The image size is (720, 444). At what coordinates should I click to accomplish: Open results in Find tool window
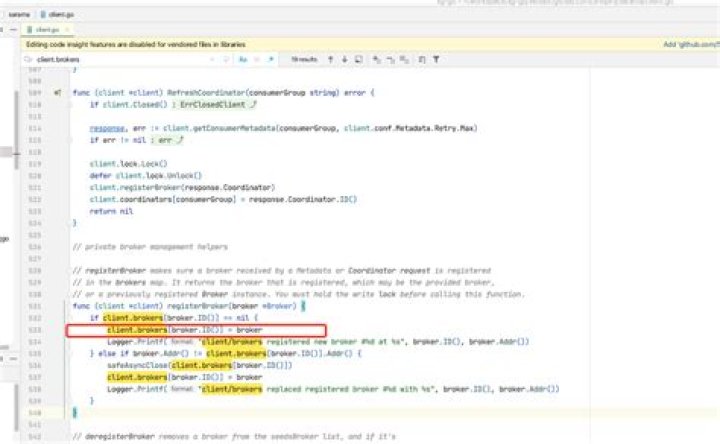coord(359,59)
